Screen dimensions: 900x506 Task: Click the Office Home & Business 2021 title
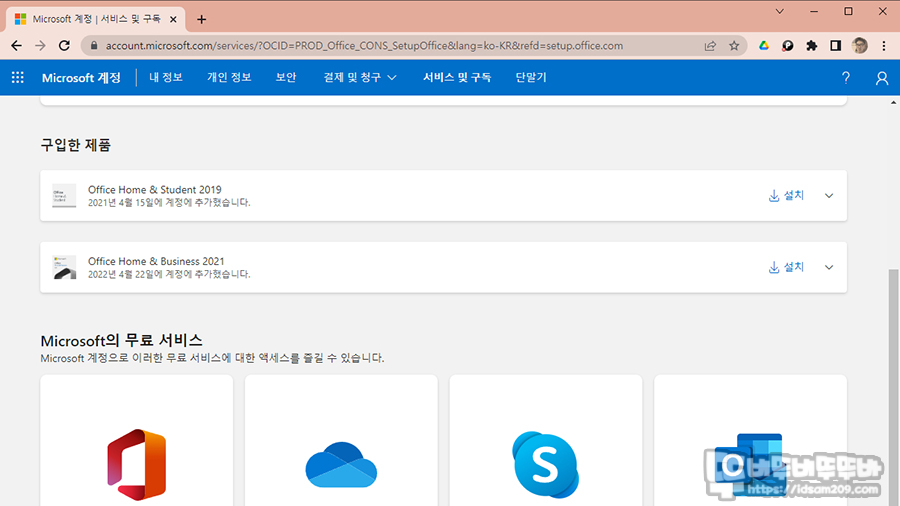(x=156, y=261)
